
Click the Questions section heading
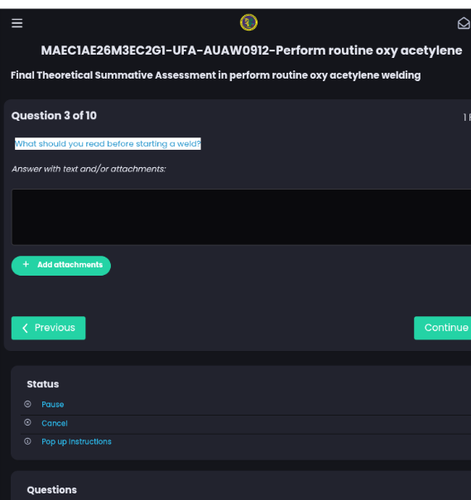click(52, 490)
